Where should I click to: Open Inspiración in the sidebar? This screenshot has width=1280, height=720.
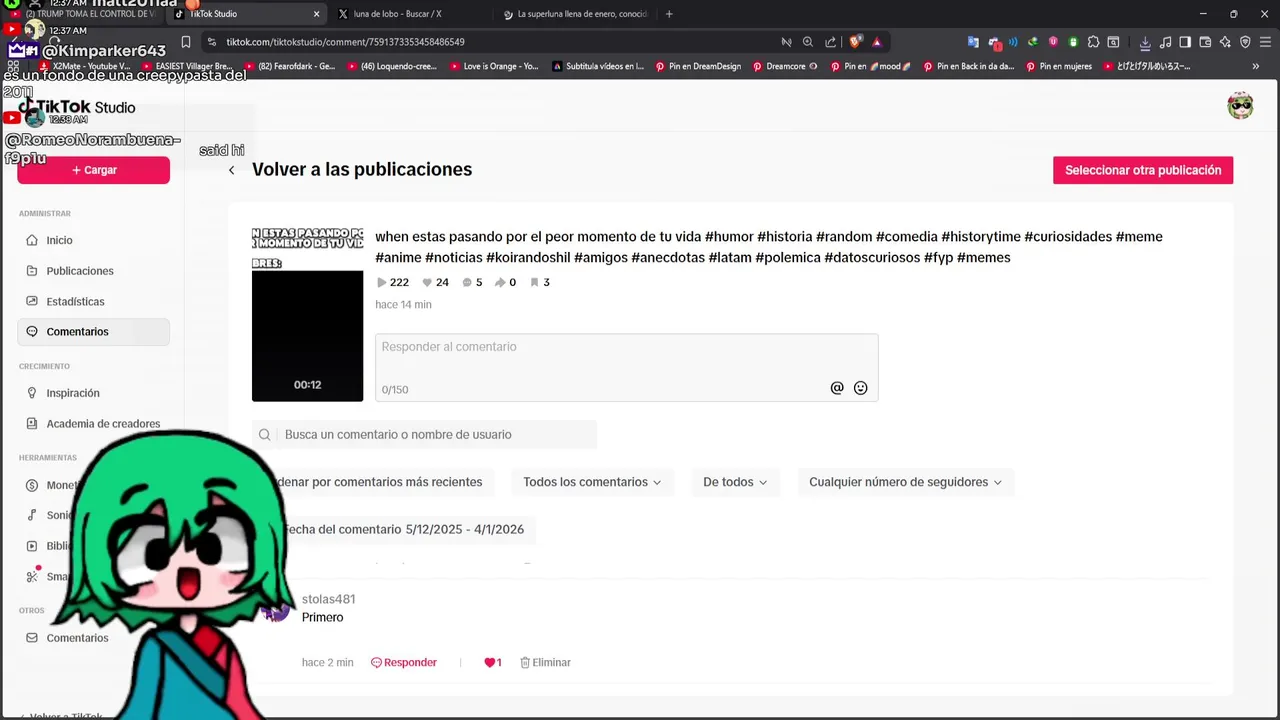(x=93, y=393)
